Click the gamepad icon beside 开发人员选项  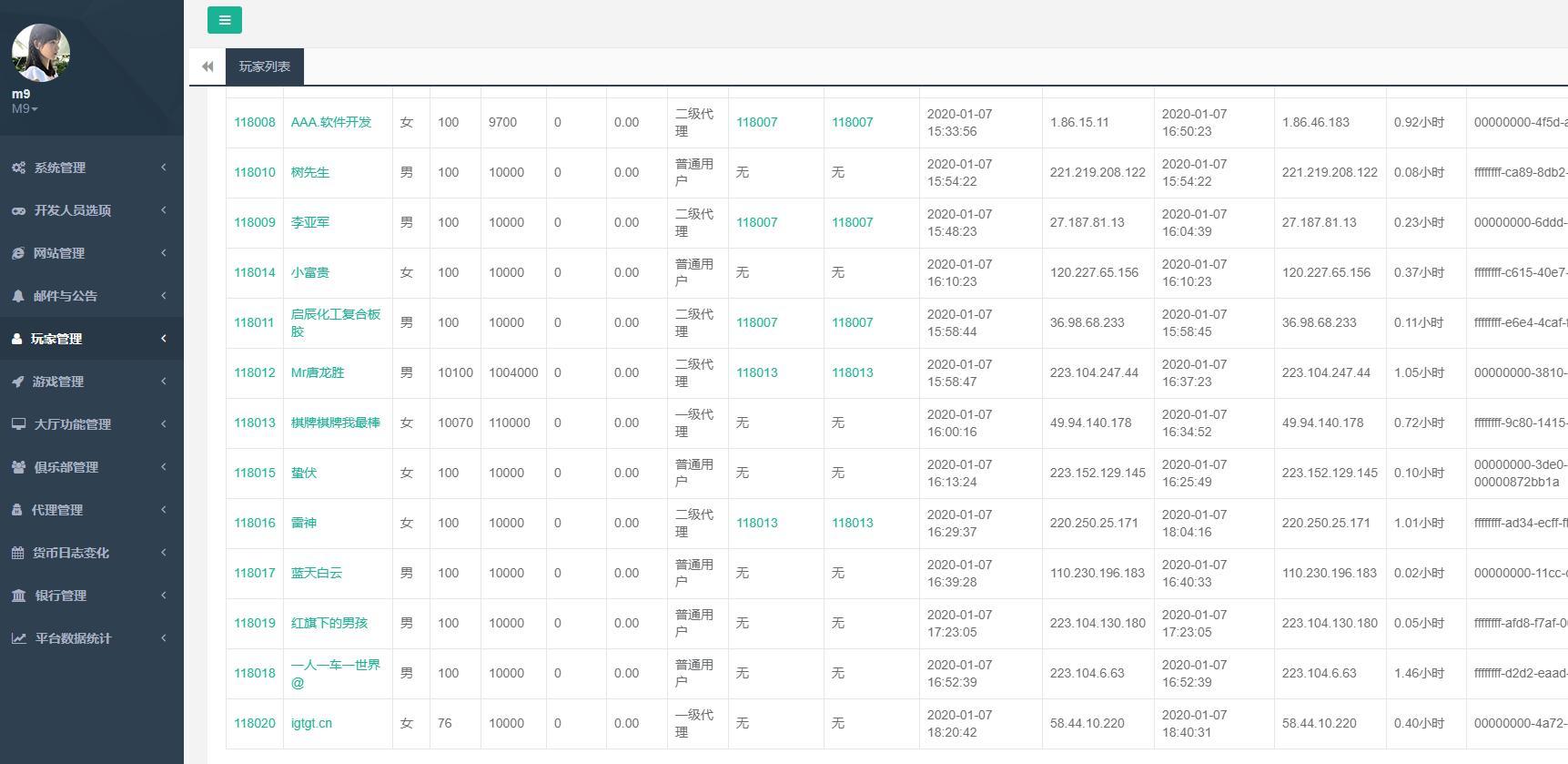point(18,210)
